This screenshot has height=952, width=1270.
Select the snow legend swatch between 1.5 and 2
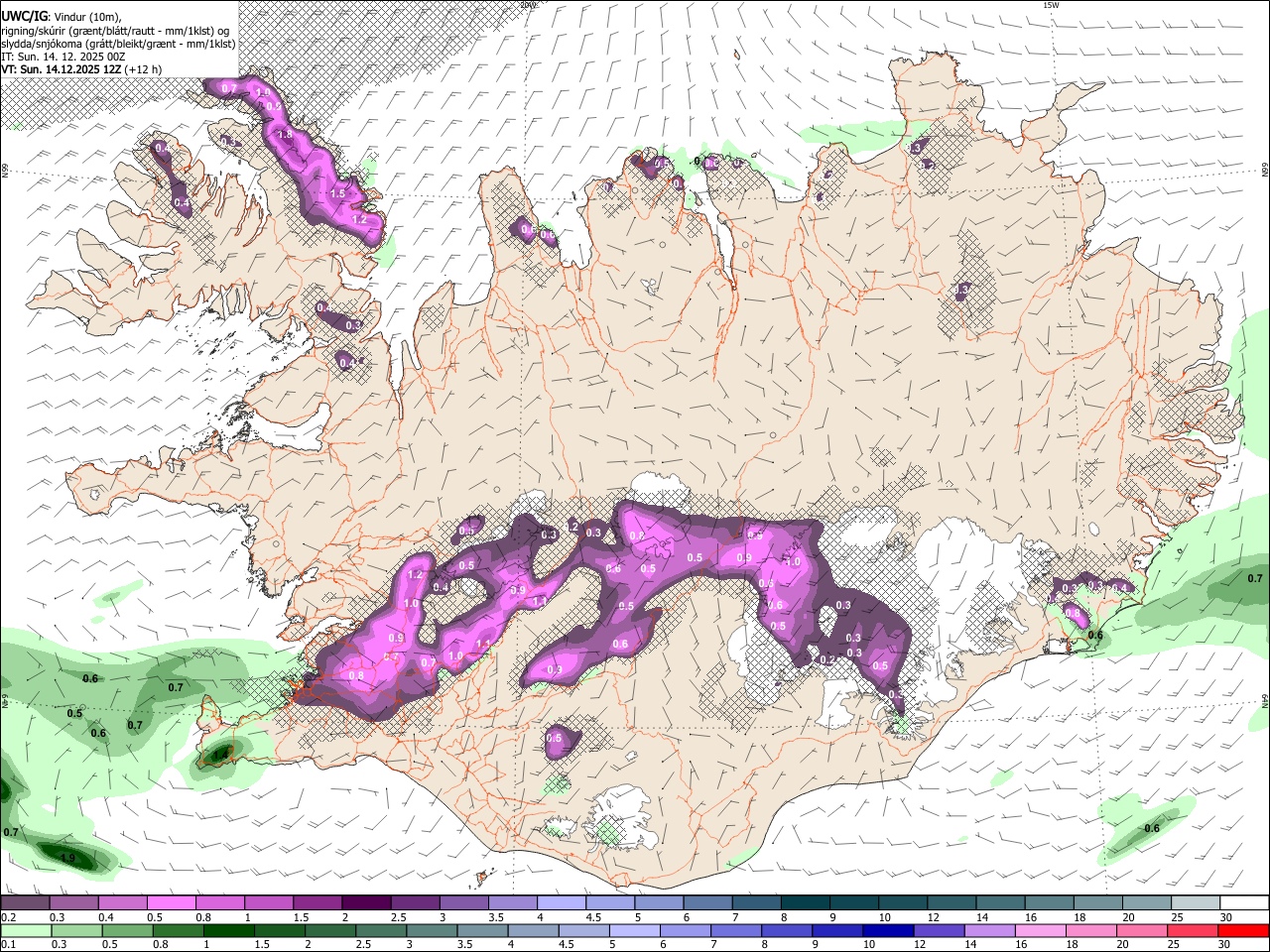317,903
